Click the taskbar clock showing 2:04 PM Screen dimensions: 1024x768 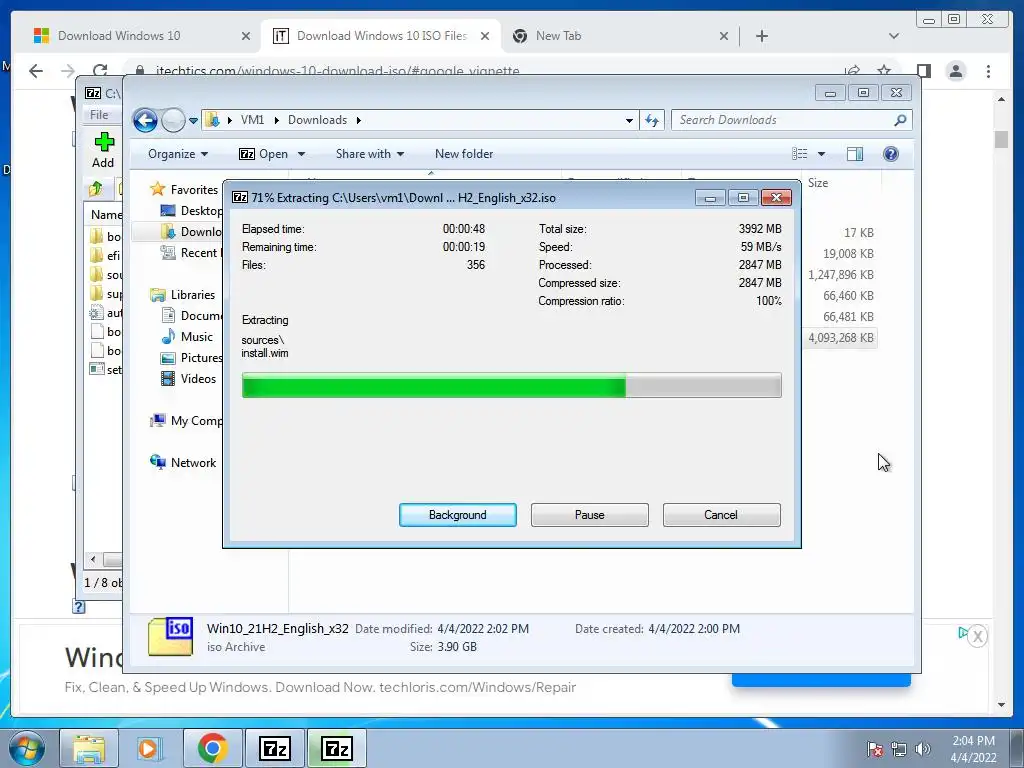tap(973, 749)
